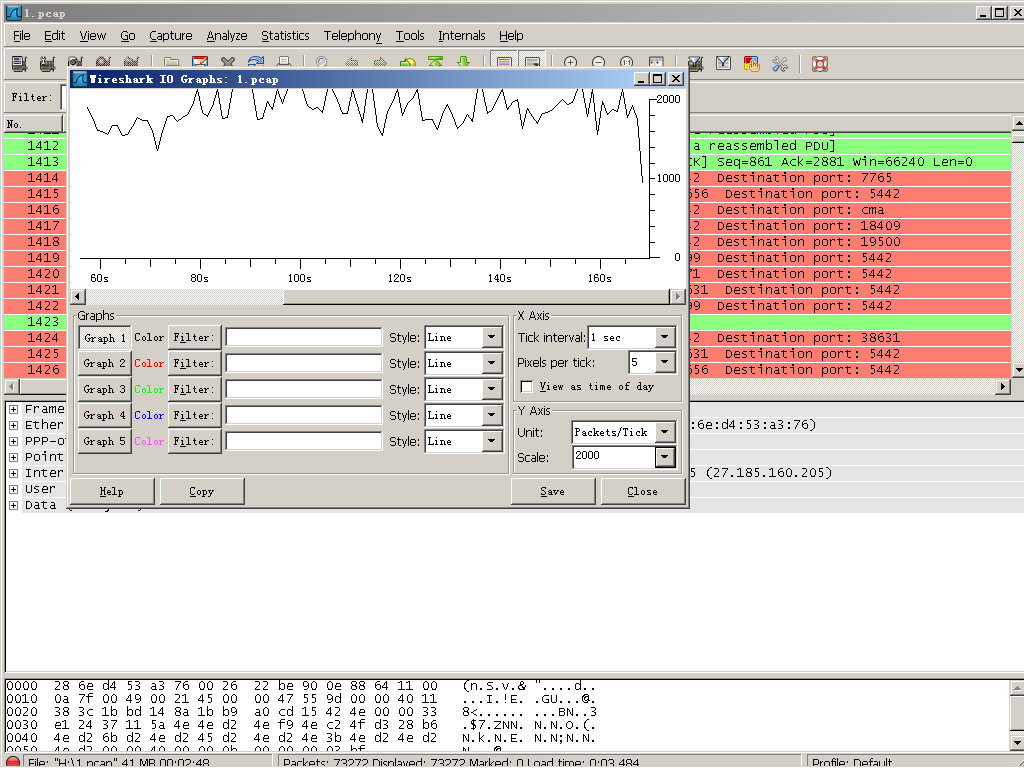Open display filters toolbar icon
Image resolution: width=1024 pixels, height=768 pixels.
tap(723, 63)
